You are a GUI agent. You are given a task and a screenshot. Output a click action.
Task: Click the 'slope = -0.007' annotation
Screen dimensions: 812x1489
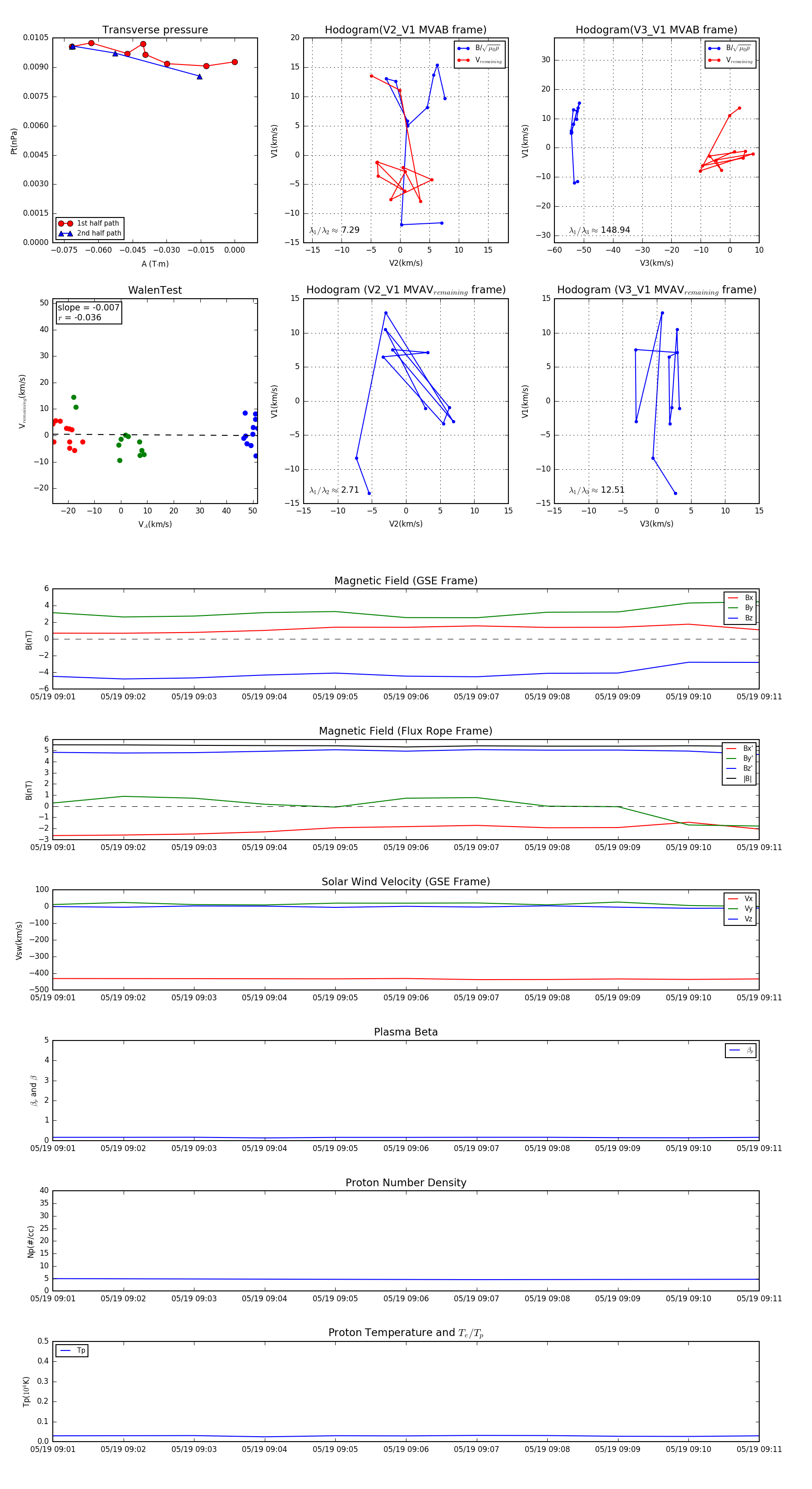click(x=88, y=308)
